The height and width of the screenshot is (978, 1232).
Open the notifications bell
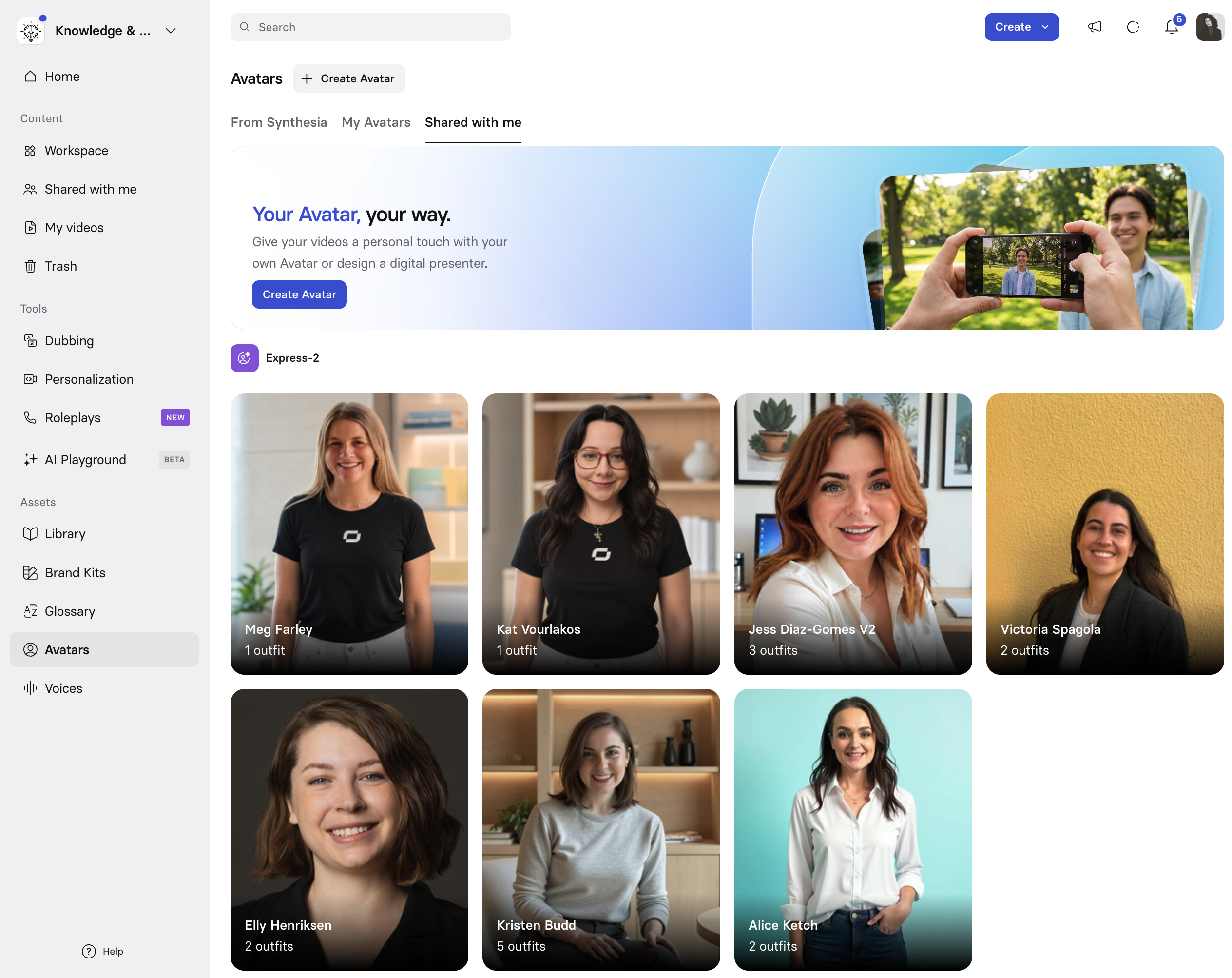click(1172, 27)
